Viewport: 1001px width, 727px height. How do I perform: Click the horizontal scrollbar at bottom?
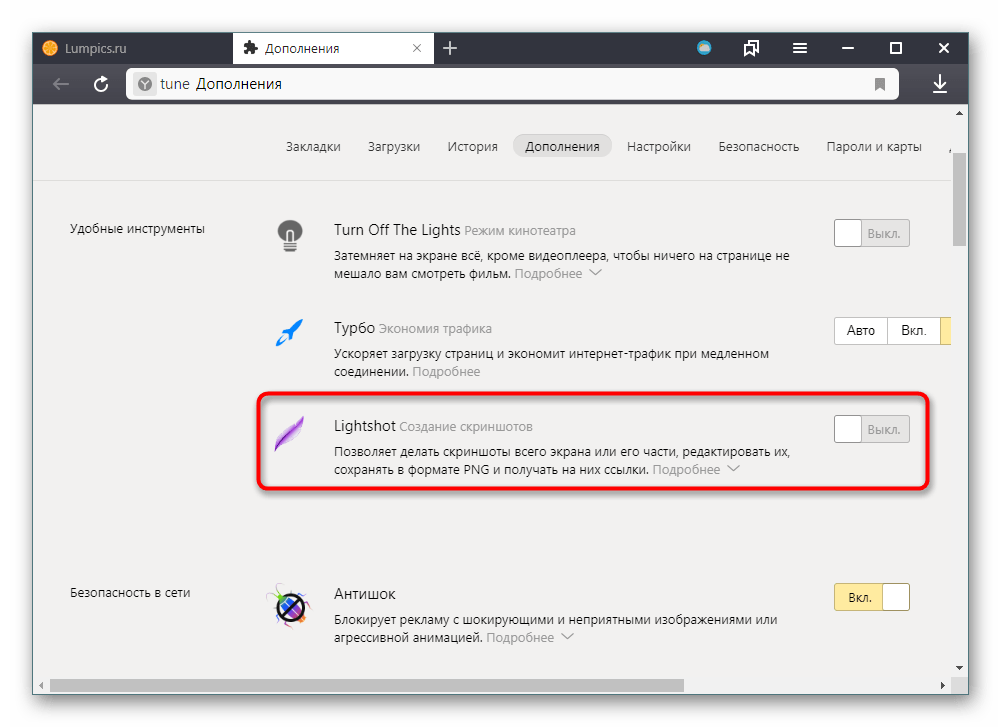(x=366, y=686)
